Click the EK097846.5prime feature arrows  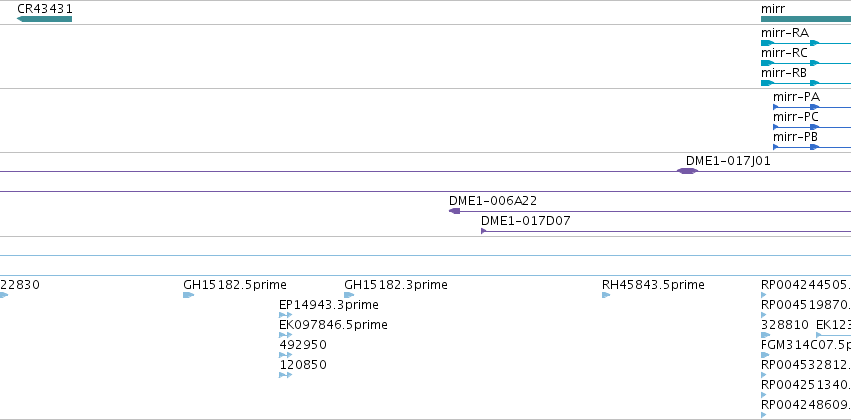click(x=285, y=335)
